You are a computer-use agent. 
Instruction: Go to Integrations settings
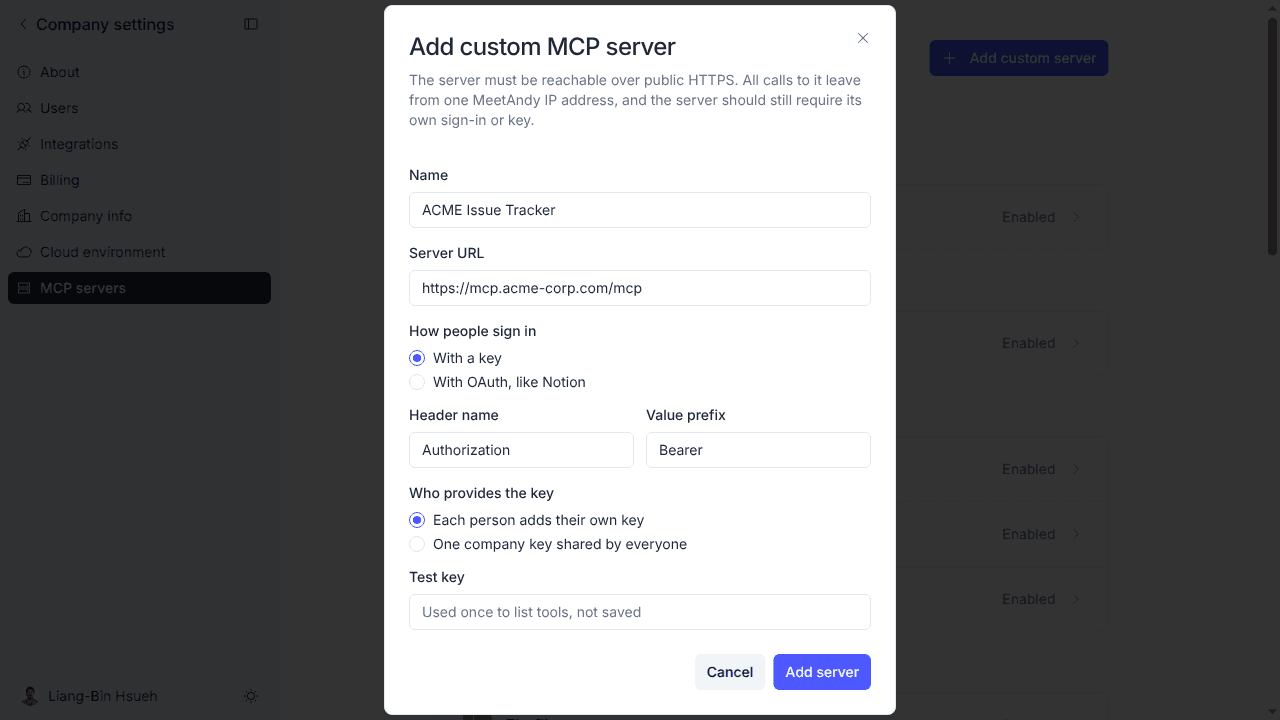click(139, 144)
